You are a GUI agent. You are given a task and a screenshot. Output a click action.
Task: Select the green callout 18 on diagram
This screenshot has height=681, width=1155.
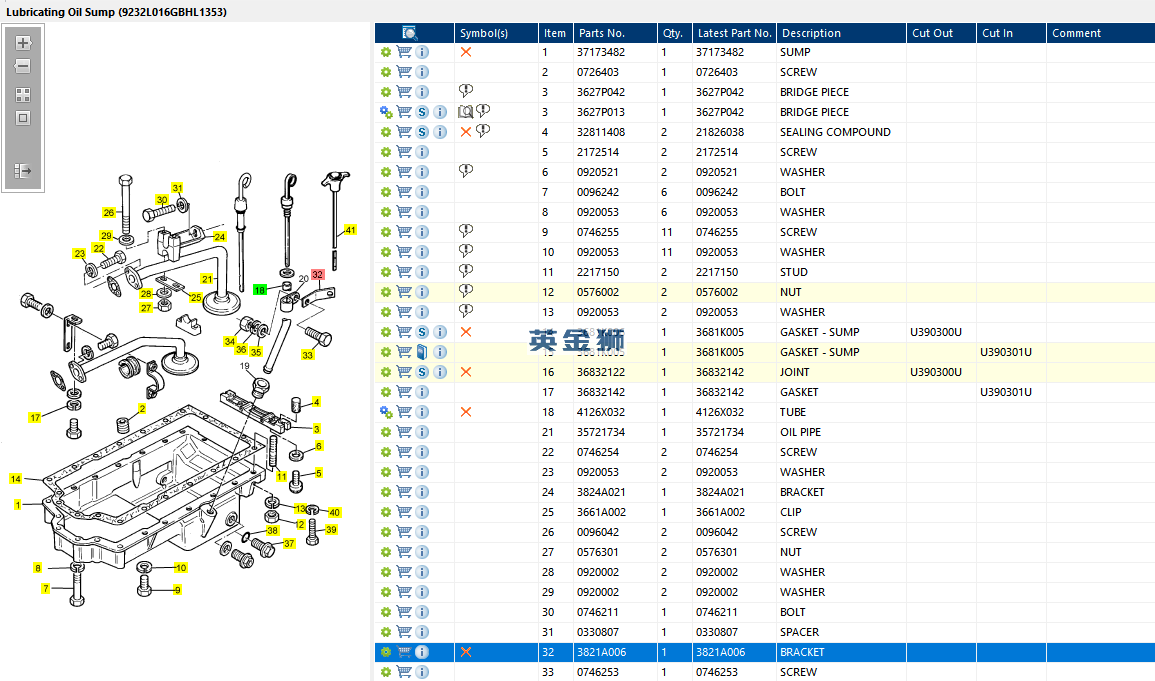(260, 290)
